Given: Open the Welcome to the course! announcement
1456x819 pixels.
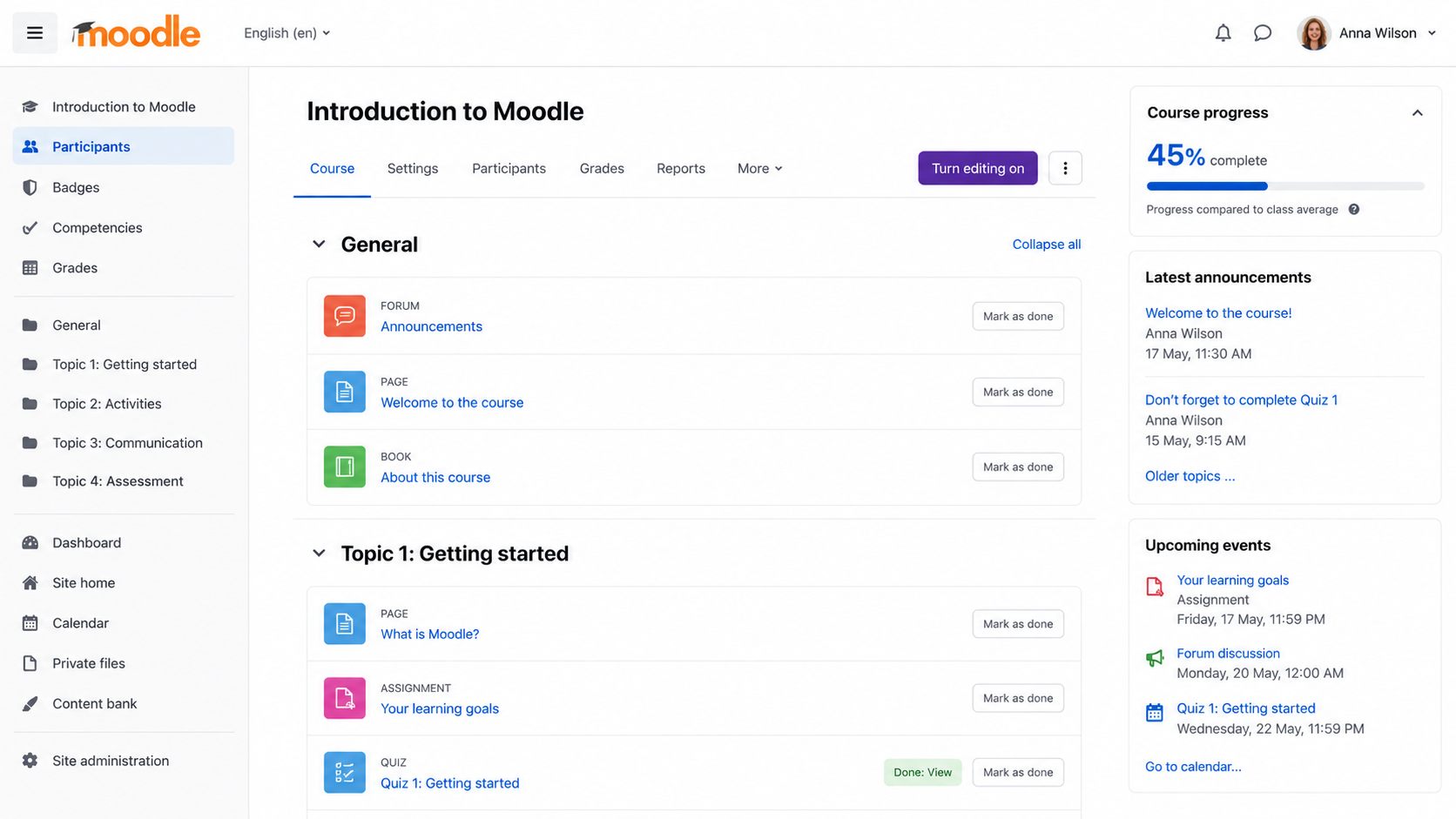Looking at the screenshot, I should [x=1218, y=313].
